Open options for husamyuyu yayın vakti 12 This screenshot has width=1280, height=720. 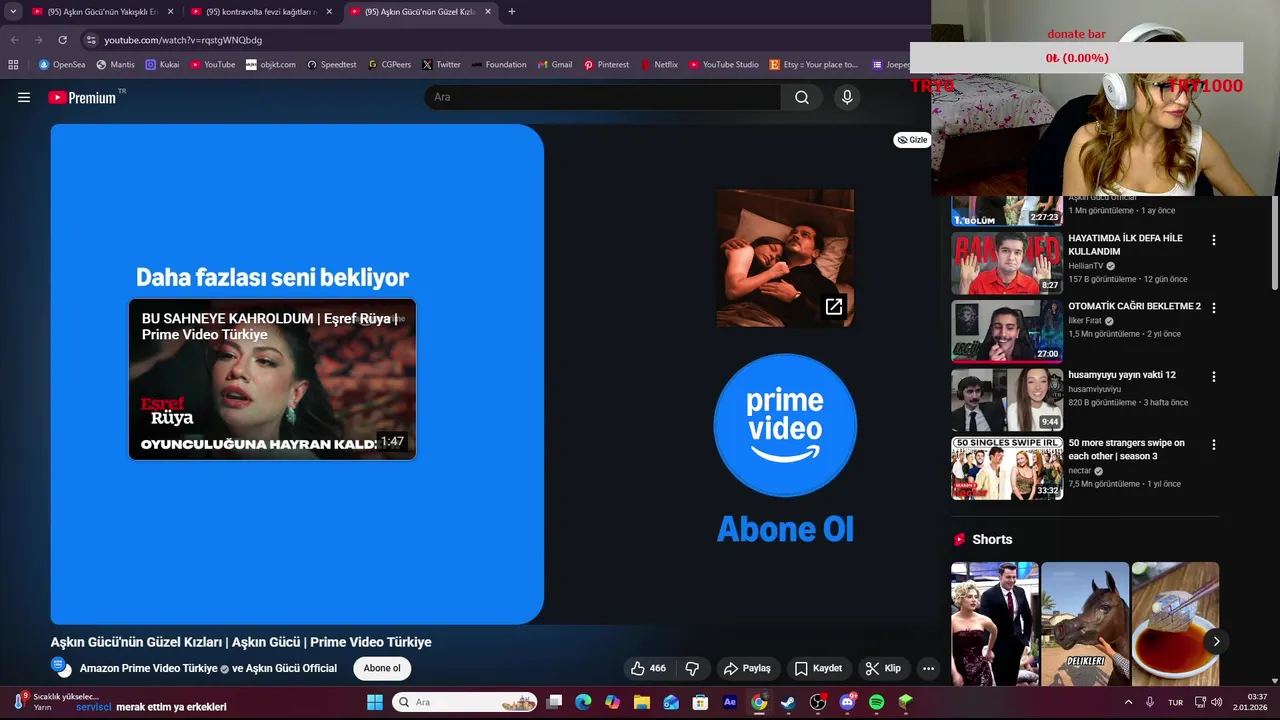click(1214, 377)
